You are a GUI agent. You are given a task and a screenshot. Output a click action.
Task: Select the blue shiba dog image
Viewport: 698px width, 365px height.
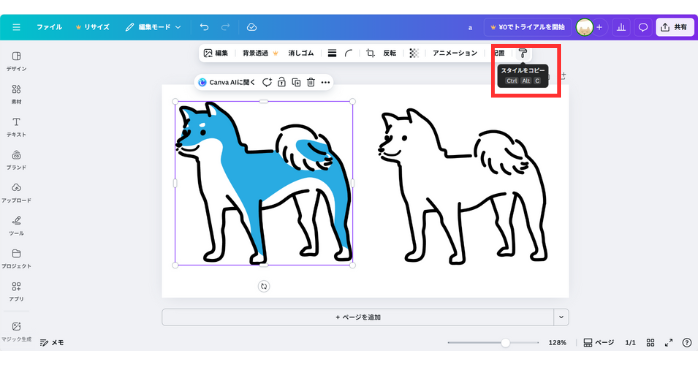tap(264, 183)
